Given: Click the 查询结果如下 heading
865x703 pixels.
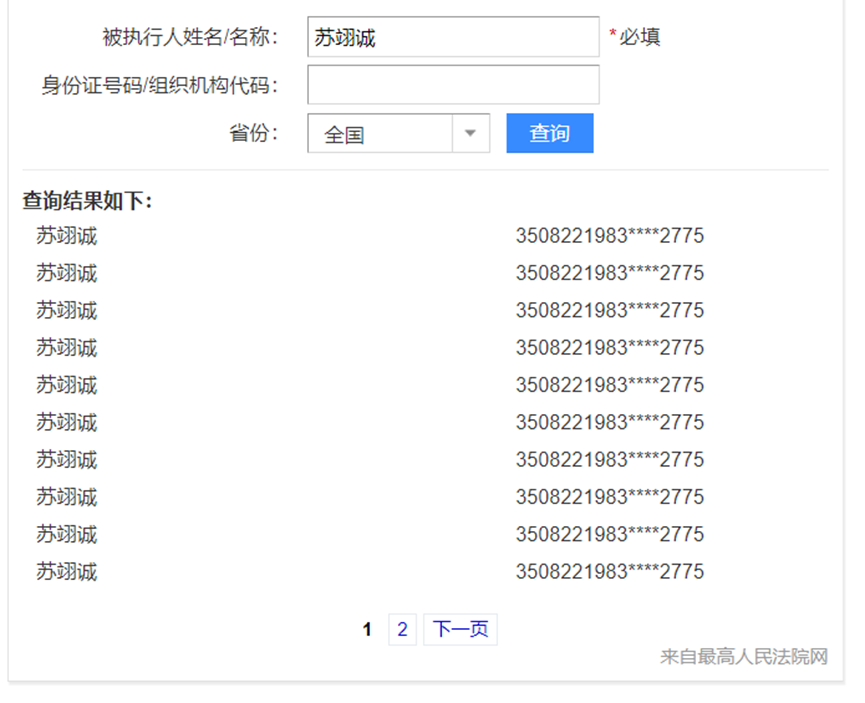Looking at the screenshot, I should click(87, 201).
